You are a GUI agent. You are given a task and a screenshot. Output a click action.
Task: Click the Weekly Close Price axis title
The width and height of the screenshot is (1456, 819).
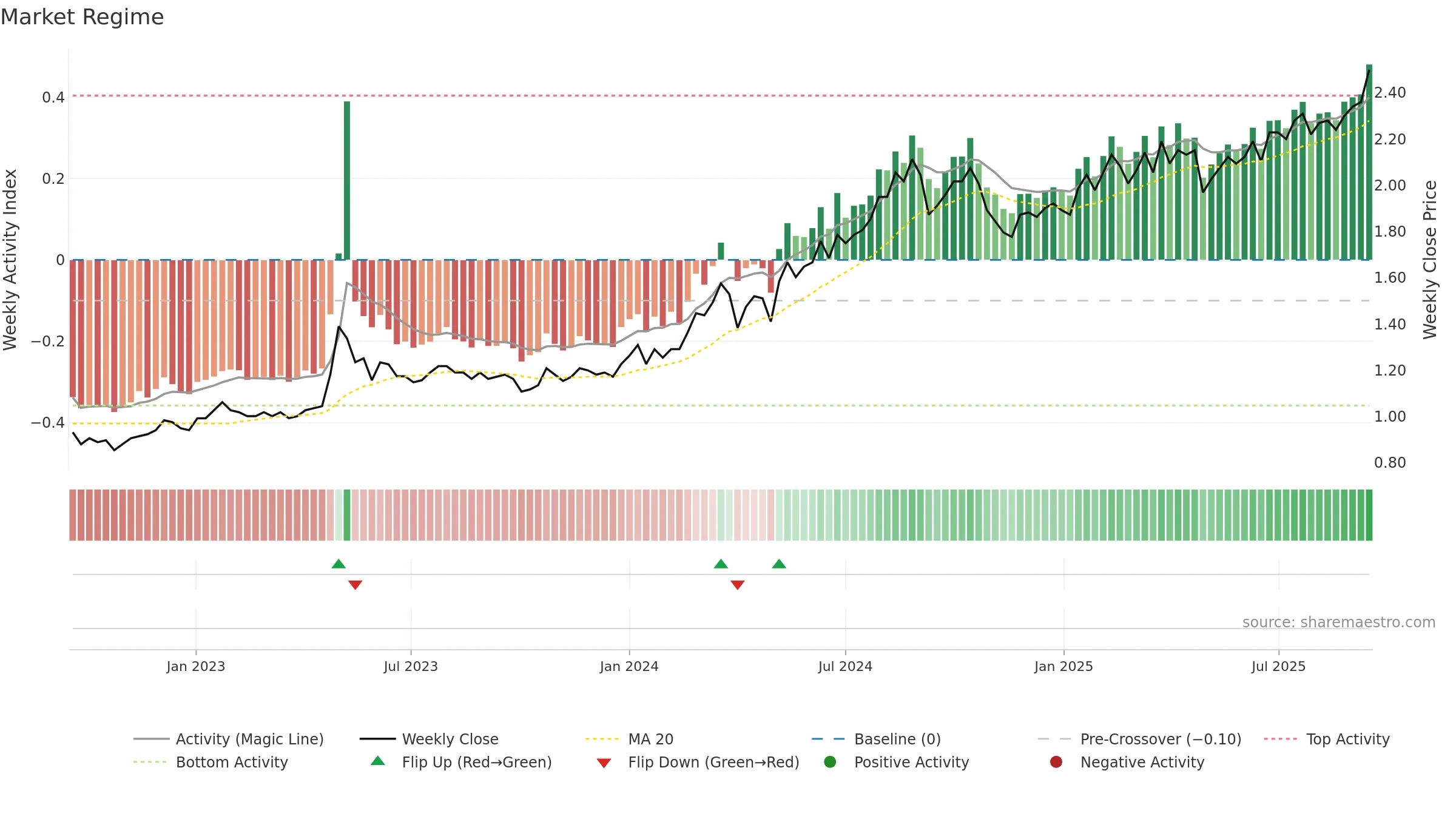pos(1430,260)
